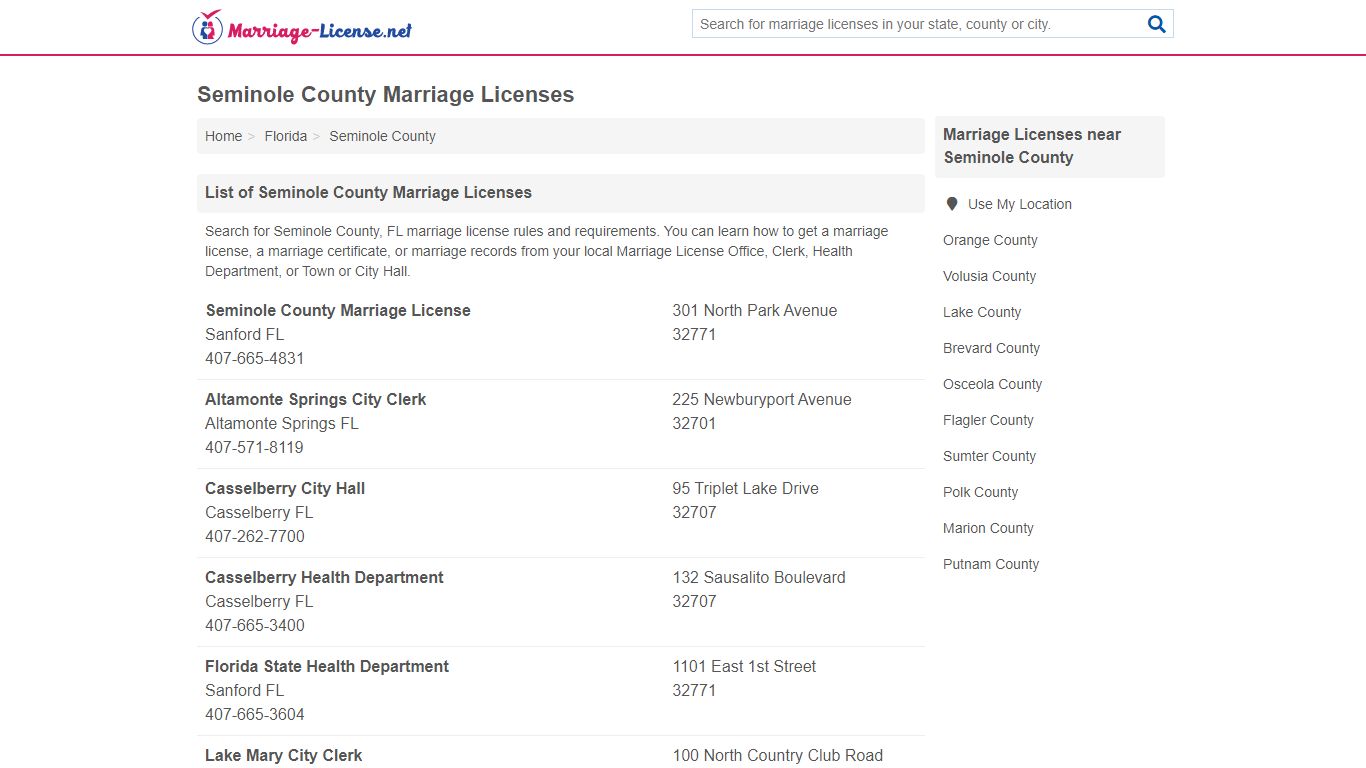Click address 301 North Park Avenue

(754, 310)
